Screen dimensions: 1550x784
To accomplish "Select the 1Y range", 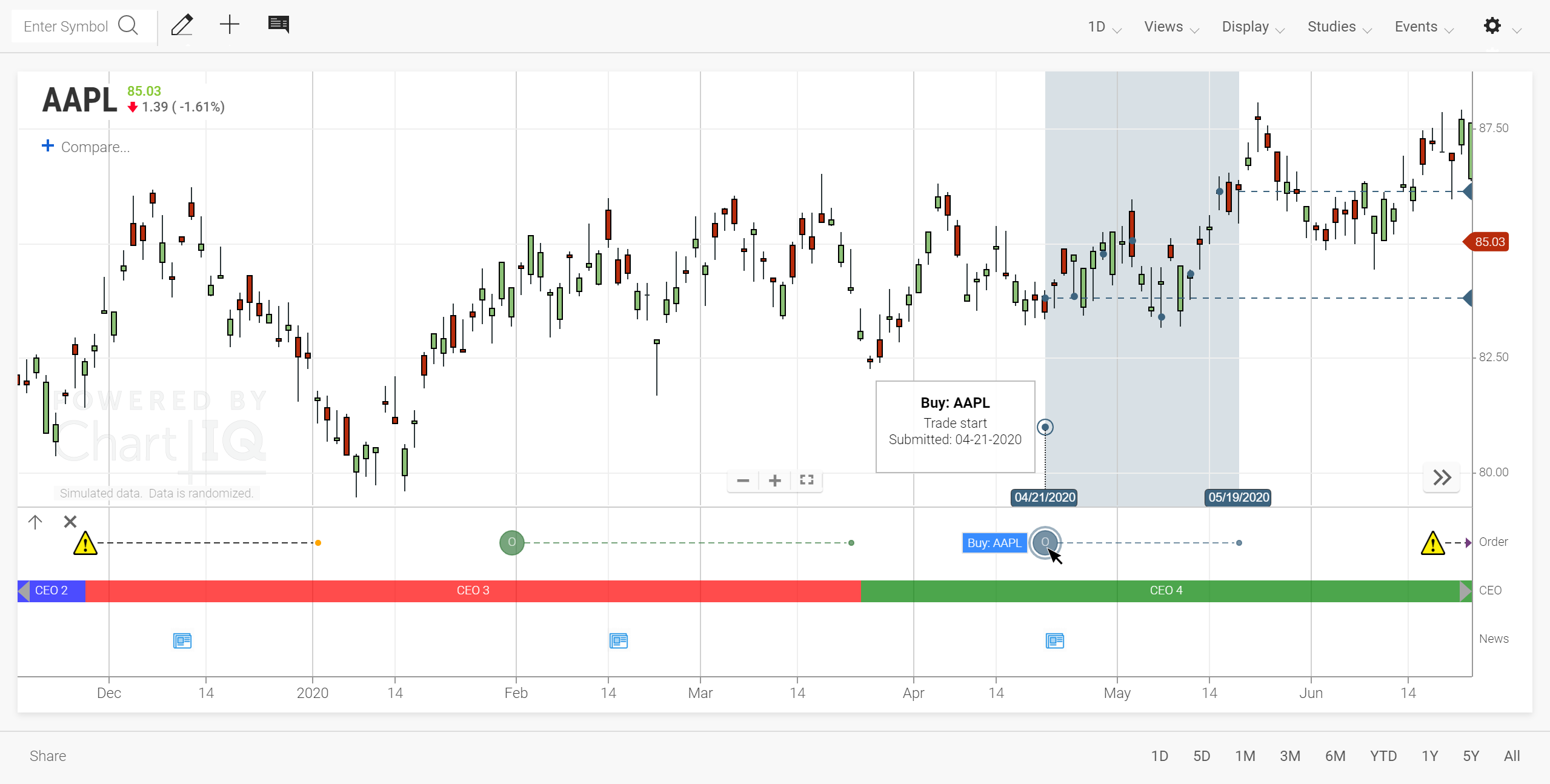I will (x=1430, y=756).
